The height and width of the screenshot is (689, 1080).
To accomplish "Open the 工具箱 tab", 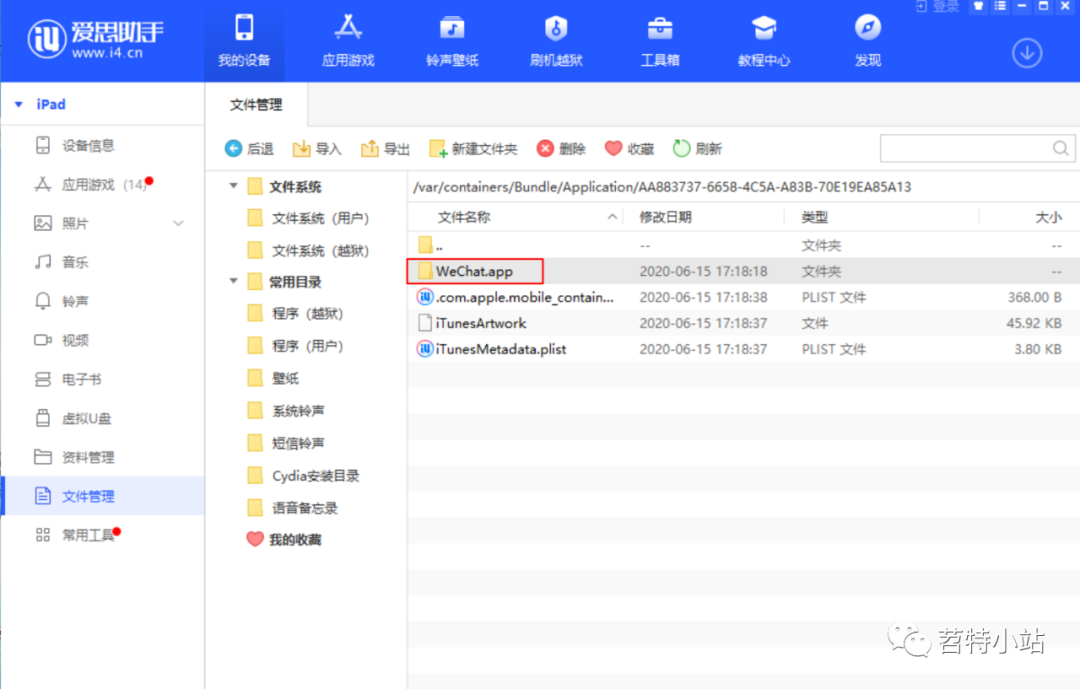I will (660, 41).
